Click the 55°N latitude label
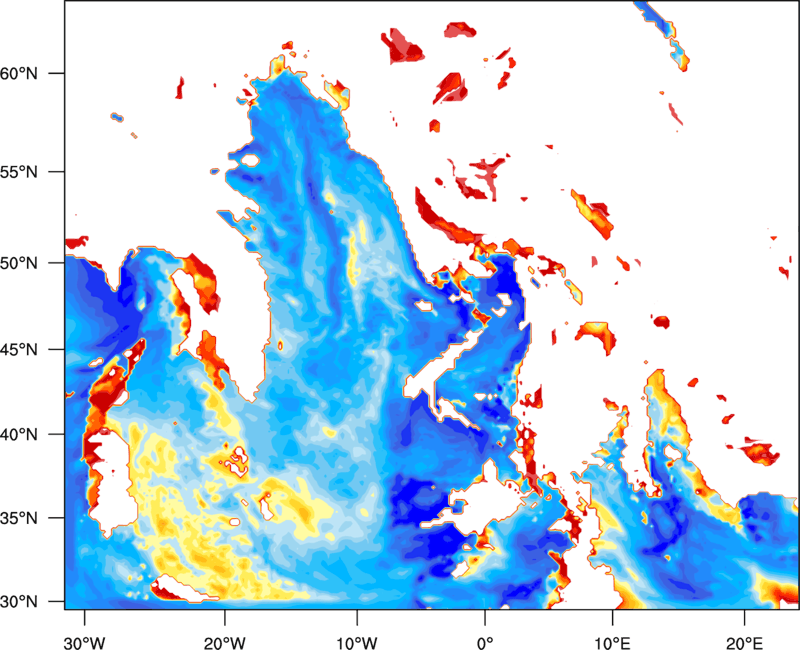800x650 pixels. 19,172
